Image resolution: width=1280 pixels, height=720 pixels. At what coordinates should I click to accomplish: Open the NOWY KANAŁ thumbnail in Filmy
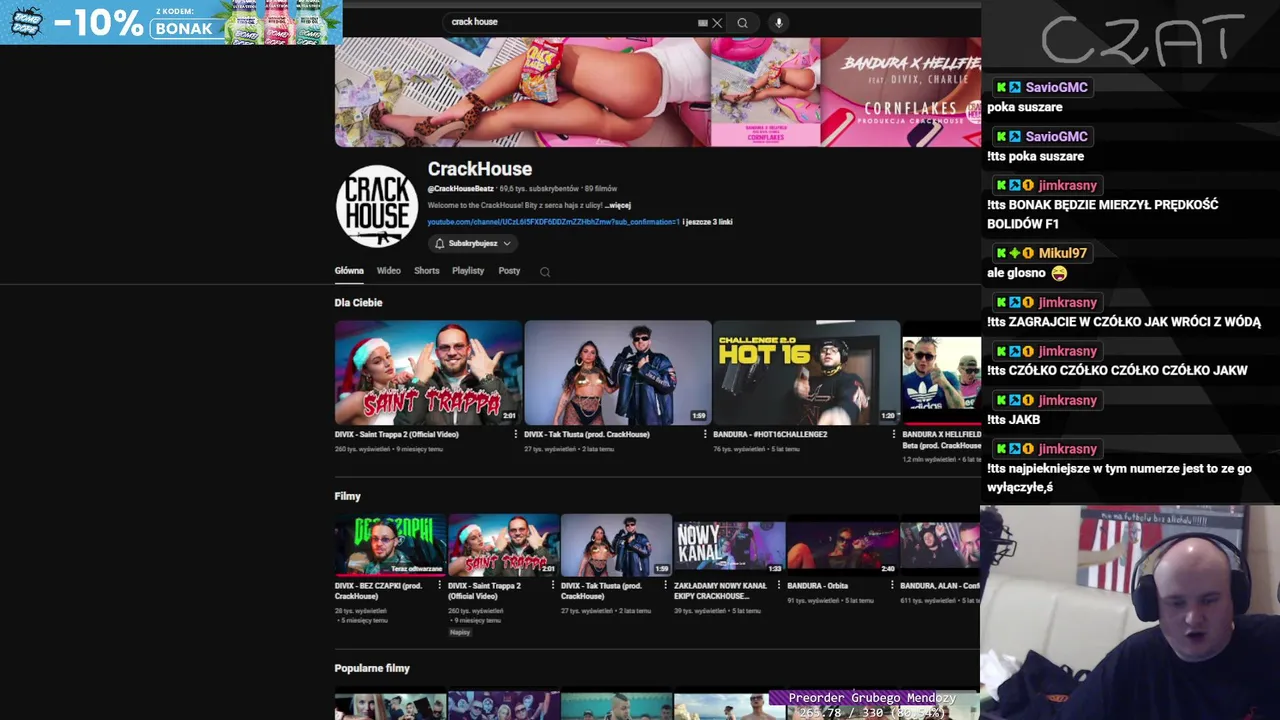[729, 545]
